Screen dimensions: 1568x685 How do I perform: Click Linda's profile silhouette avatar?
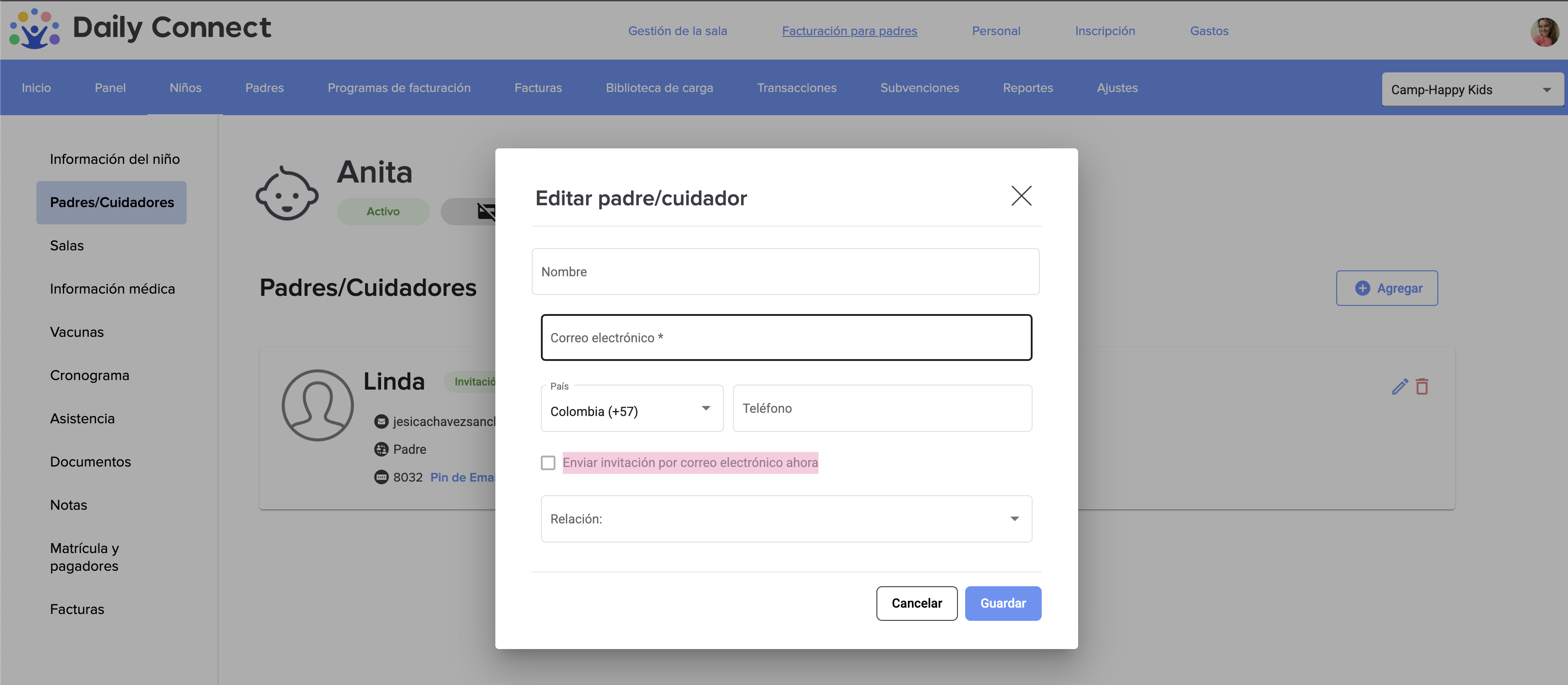coord(317,405)
